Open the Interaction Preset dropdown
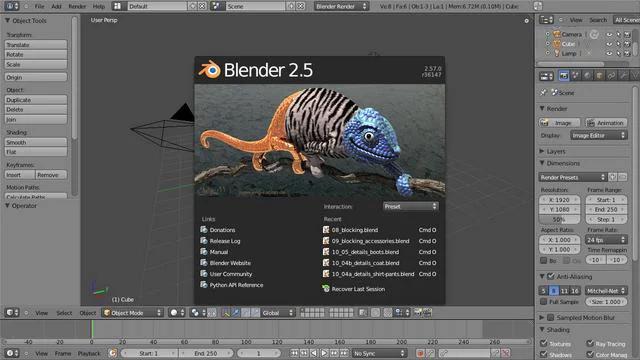Image resolution: width=640 pixels, height=360 pixels. (411, 207)
